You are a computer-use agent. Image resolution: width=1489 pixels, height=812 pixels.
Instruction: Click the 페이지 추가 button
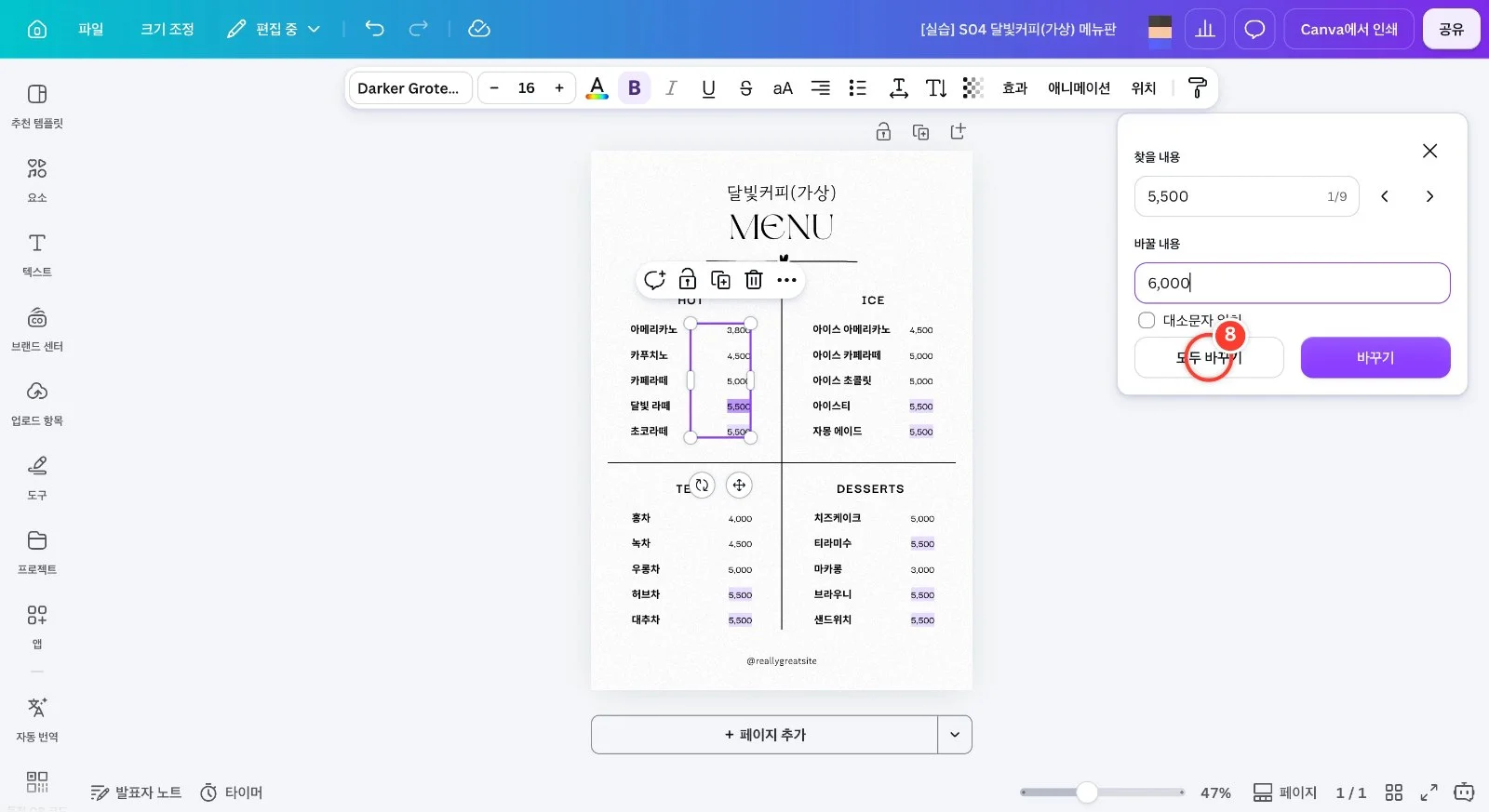[x=765, y=735]
